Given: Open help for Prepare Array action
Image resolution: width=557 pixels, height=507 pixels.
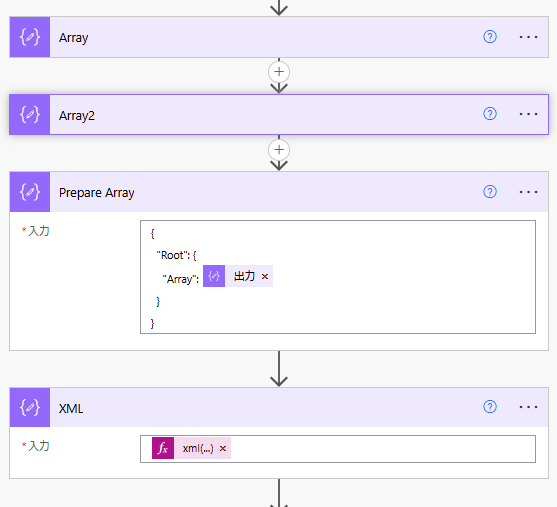Looking at the screenshot, I should click(490, 192).
